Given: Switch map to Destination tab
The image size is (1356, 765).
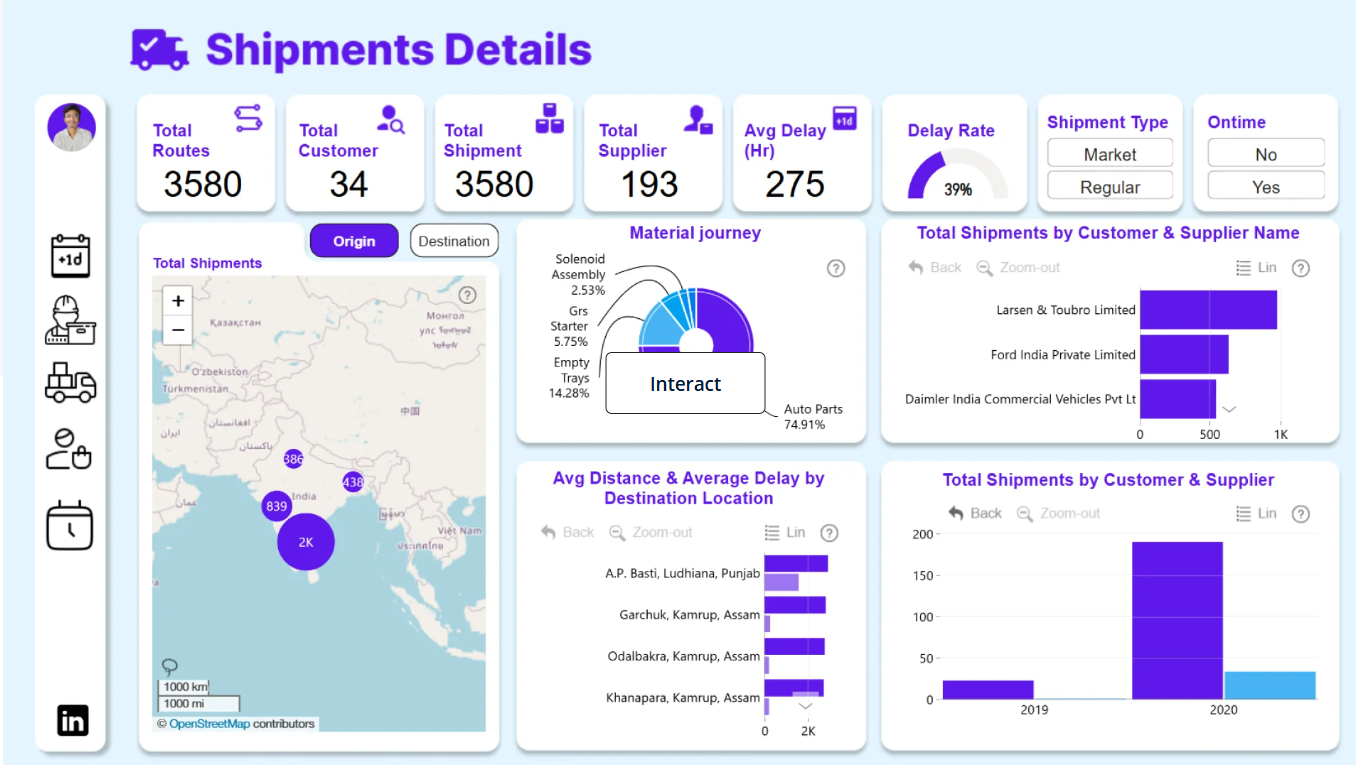Looking at the screenshot, I should coord(454,241).
